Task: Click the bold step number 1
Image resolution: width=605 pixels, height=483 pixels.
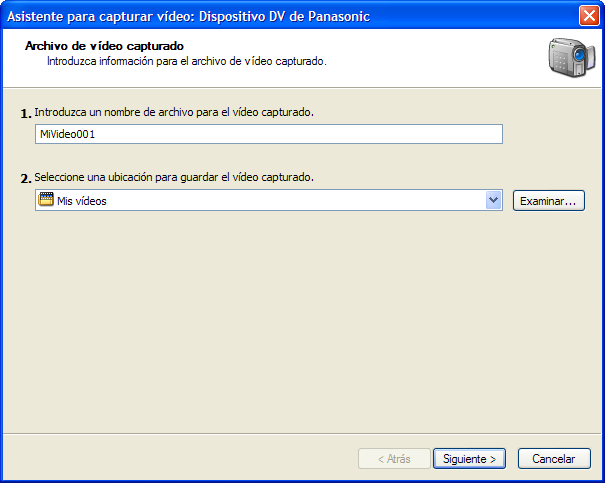Action: click(25, 113)
